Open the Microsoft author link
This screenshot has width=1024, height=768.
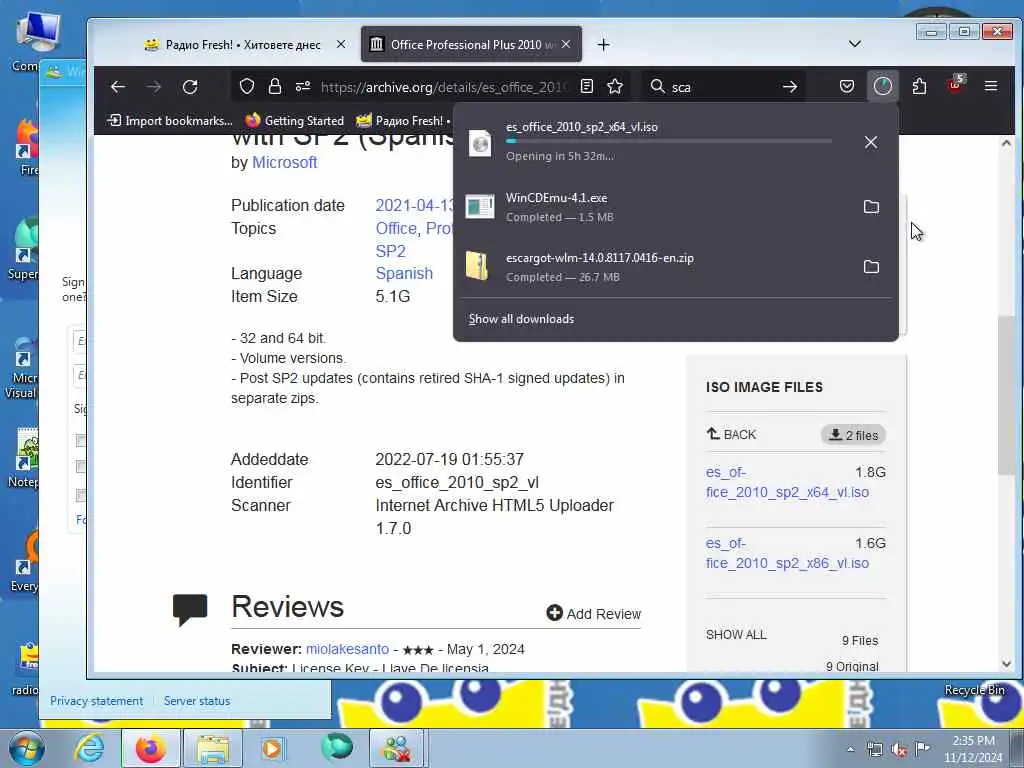[x=284, y=163]
